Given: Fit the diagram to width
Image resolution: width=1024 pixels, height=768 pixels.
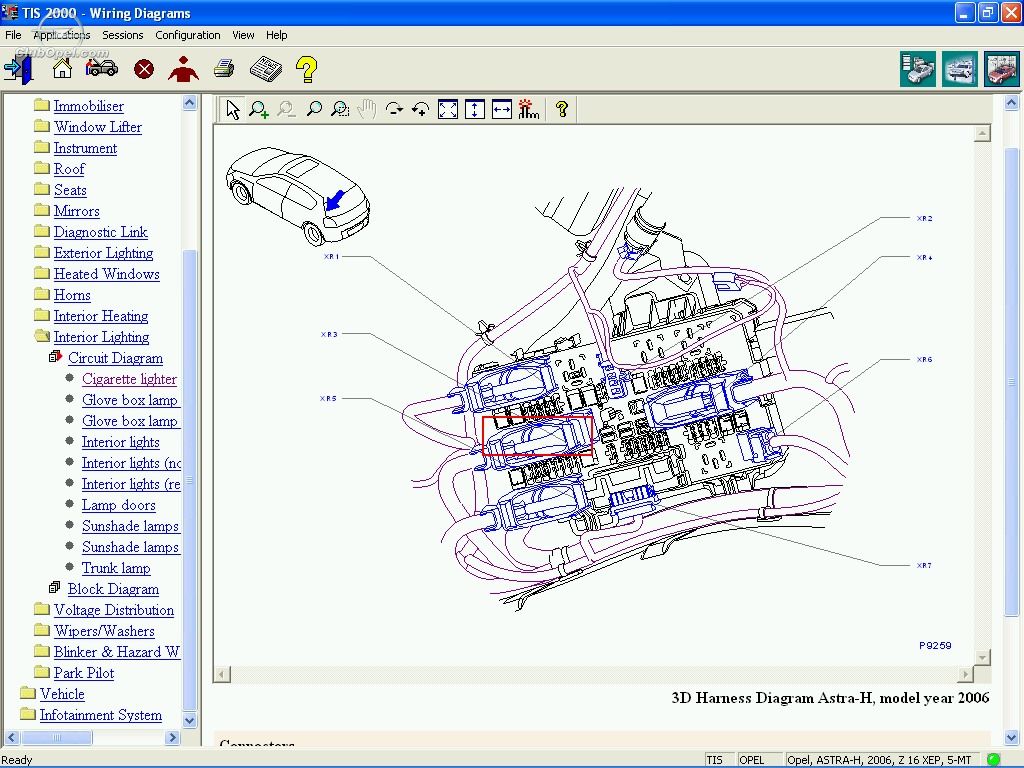Looking at the screenshot, I should (x=502, y=109).
